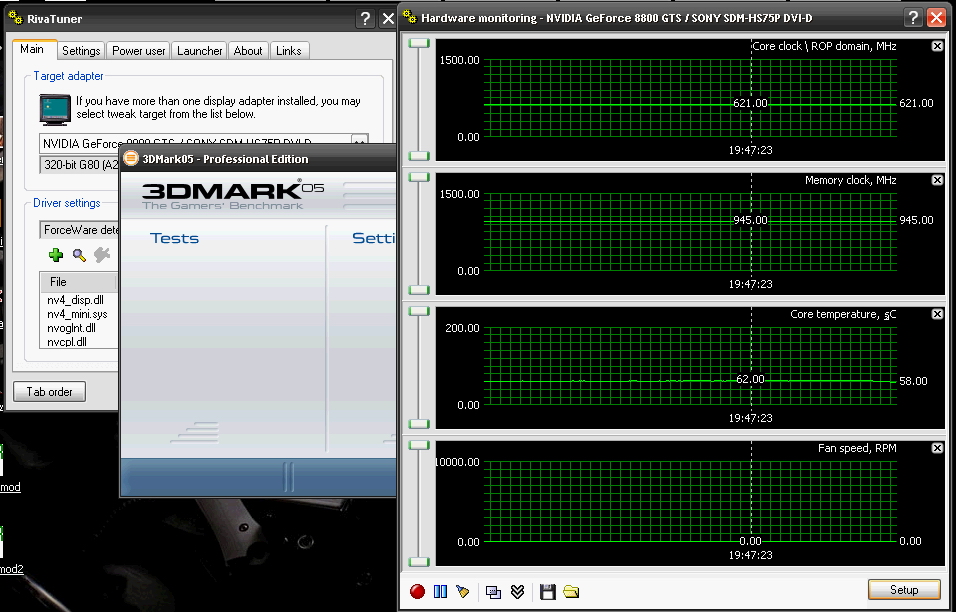Close the Core clock \ ROP domain graph
The height and width of the screenshot is (612, 956).
click(x=937, y=46)
